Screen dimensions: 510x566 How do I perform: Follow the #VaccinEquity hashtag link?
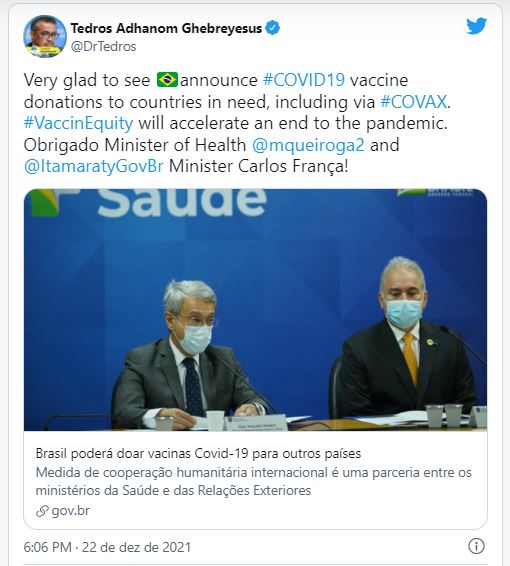pos(78,123)
